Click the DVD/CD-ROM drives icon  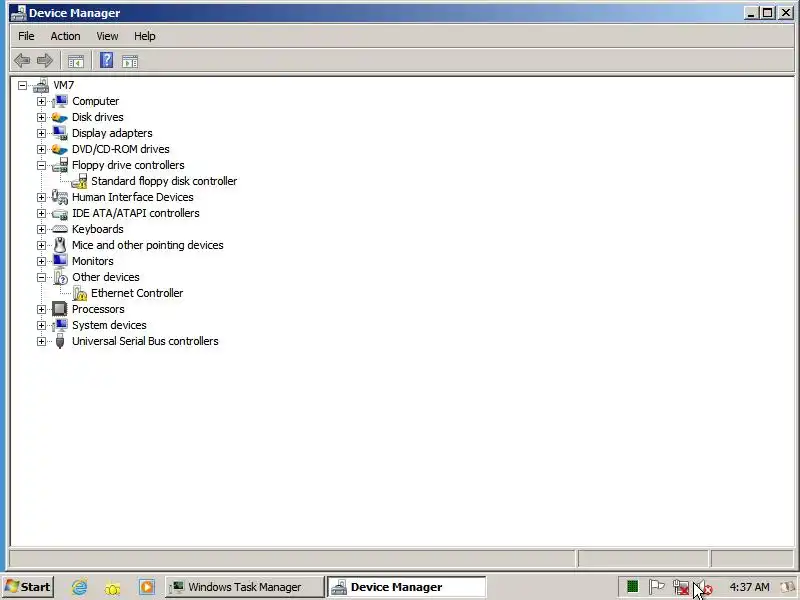click(x=60, y=149)
